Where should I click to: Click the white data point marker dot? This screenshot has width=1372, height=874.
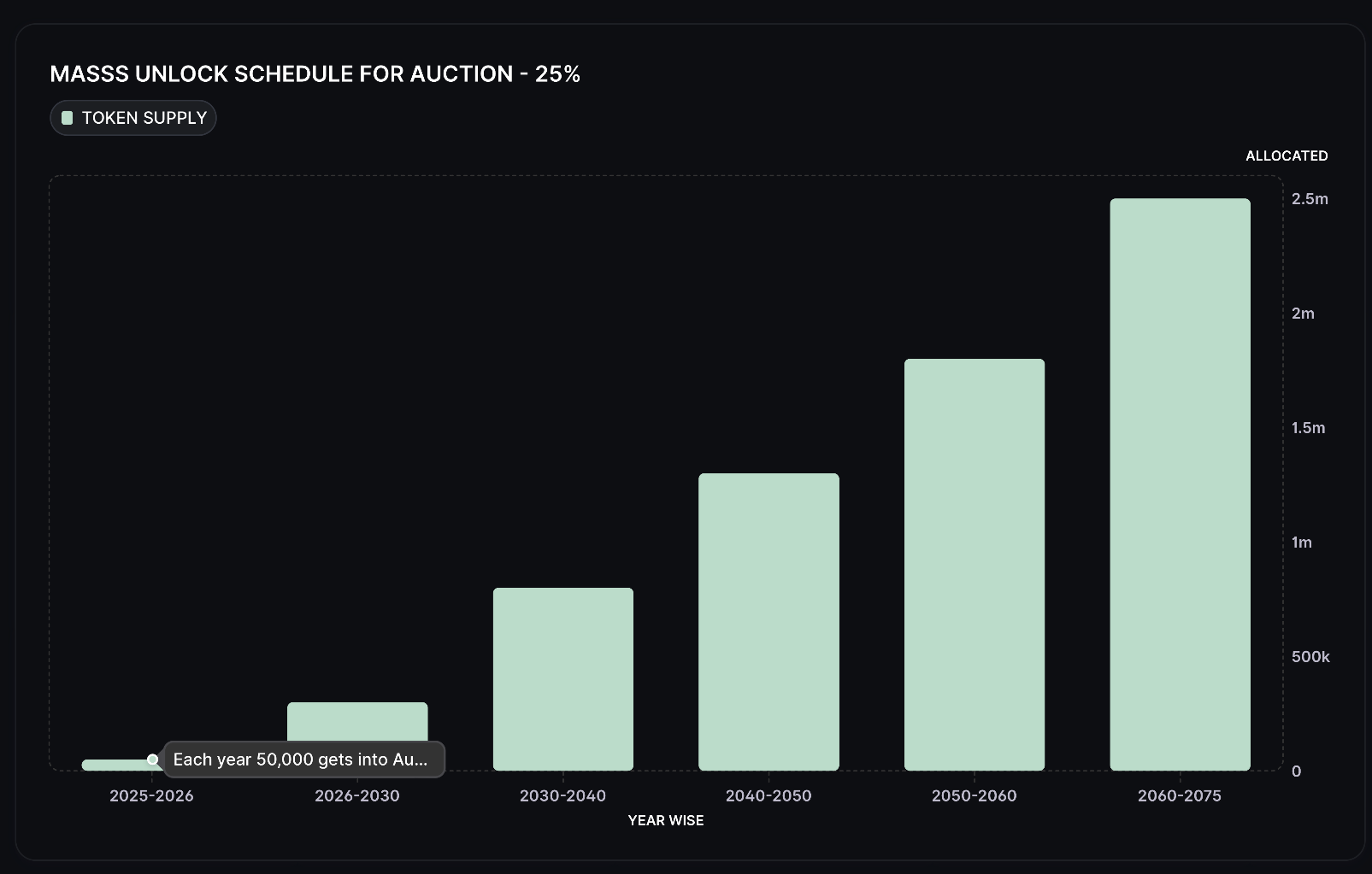pos(153,760)
